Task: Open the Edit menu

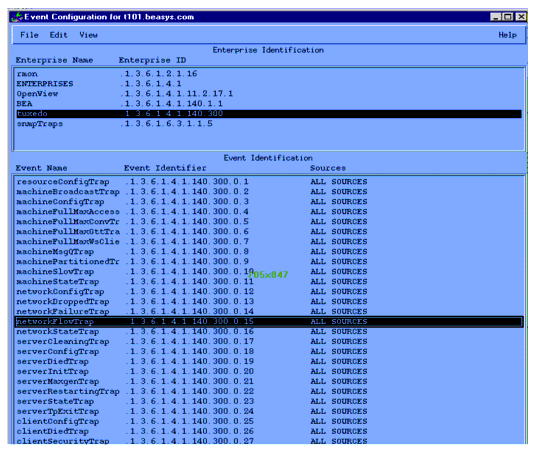Action: 59,35
